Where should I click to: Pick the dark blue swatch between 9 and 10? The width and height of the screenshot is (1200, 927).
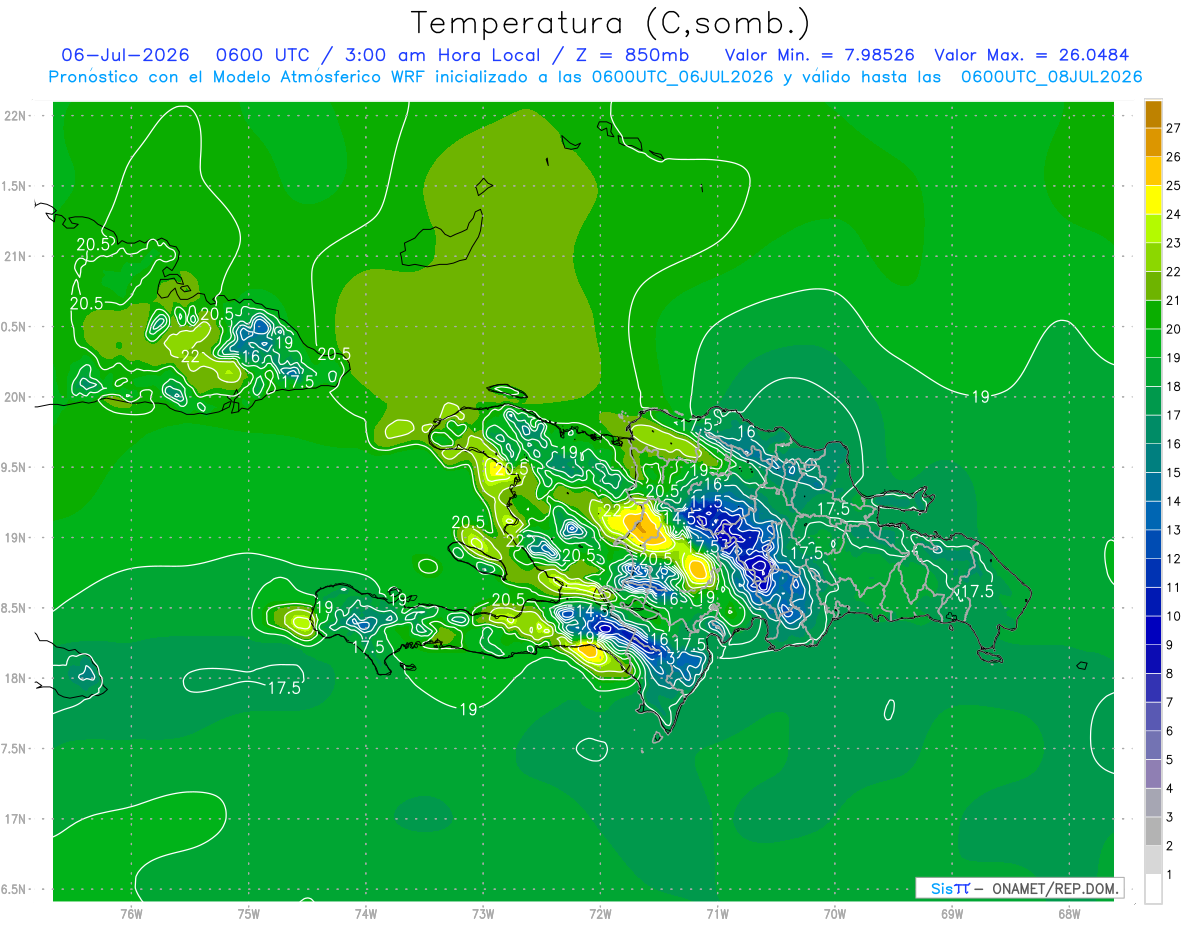click(1153, 630)
